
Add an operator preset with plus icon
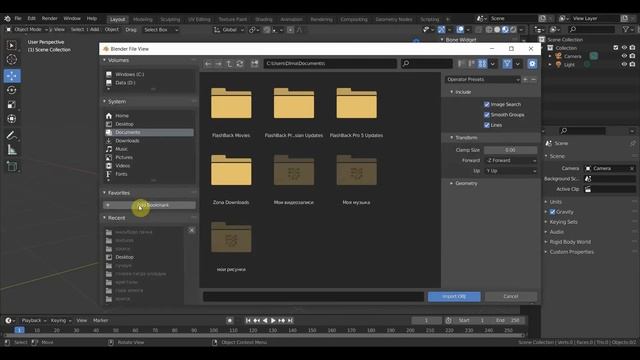coord(526,80)
